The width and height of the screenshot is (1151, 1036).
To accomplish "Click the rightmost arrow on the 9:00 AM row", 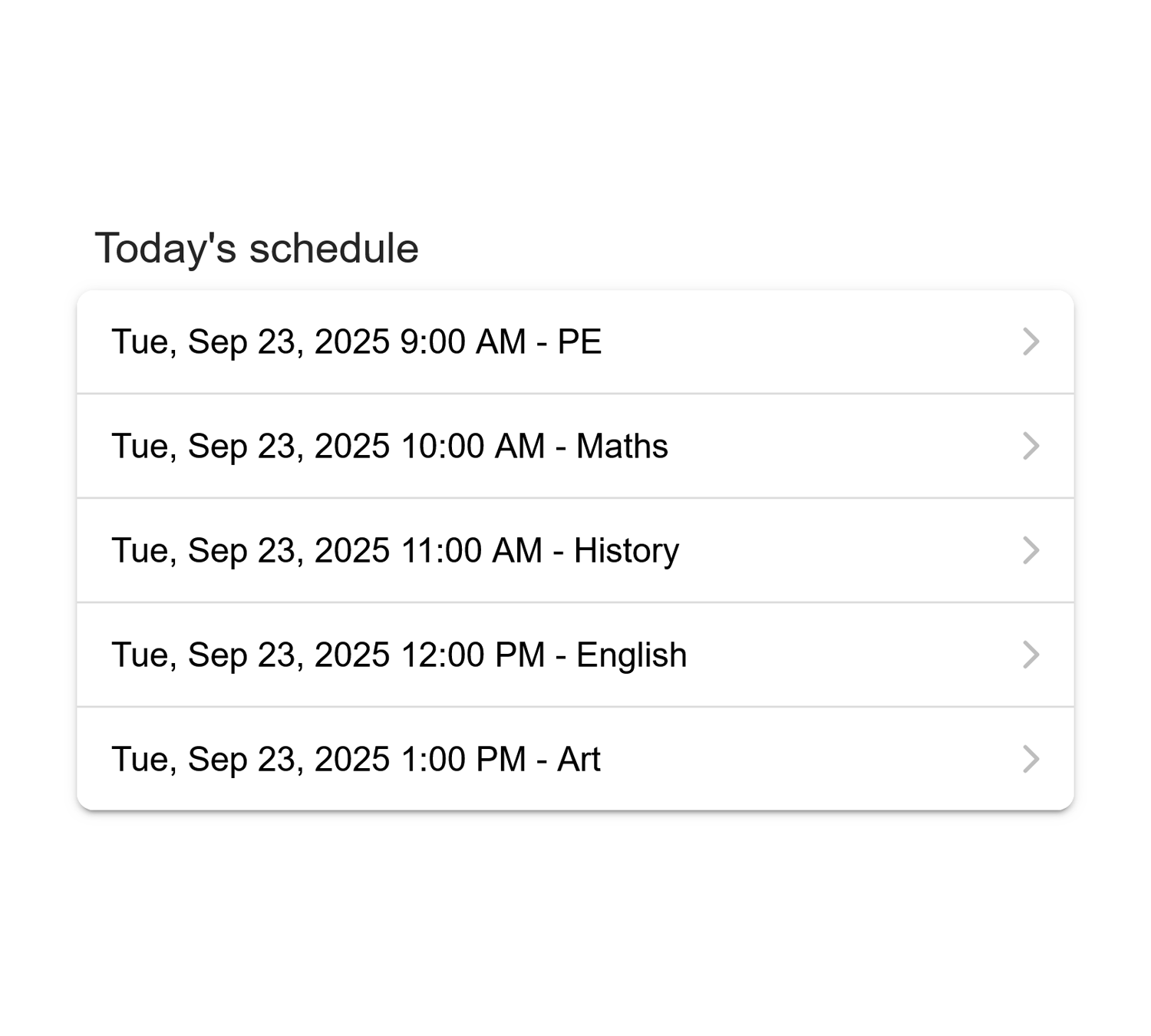I will (1032, 341).
